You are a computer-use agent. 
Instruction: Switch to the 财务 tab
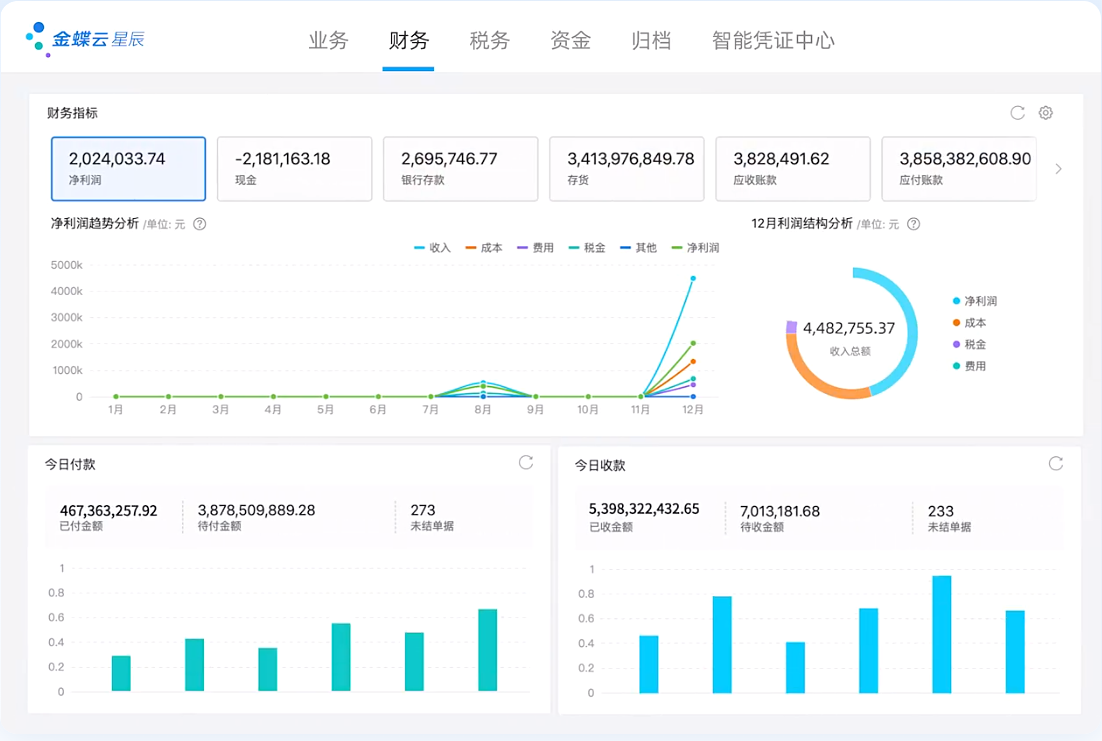tap(408, 41)
